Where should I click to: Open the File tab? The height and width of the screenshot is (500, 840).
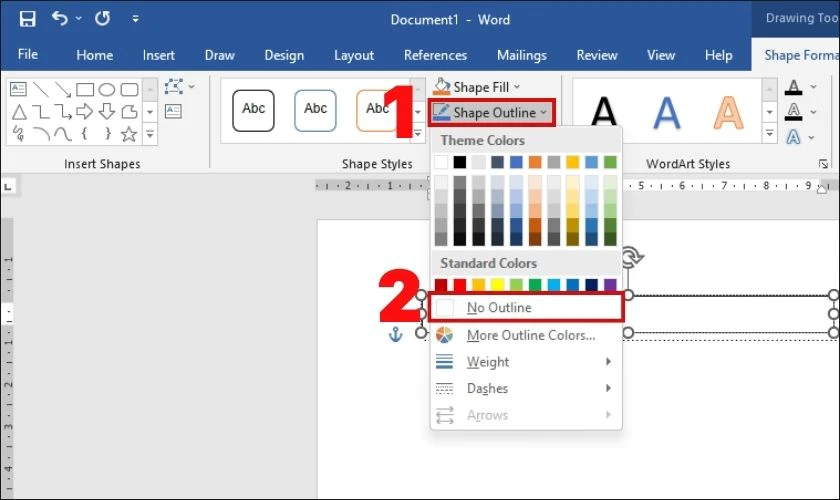point(27,55)
